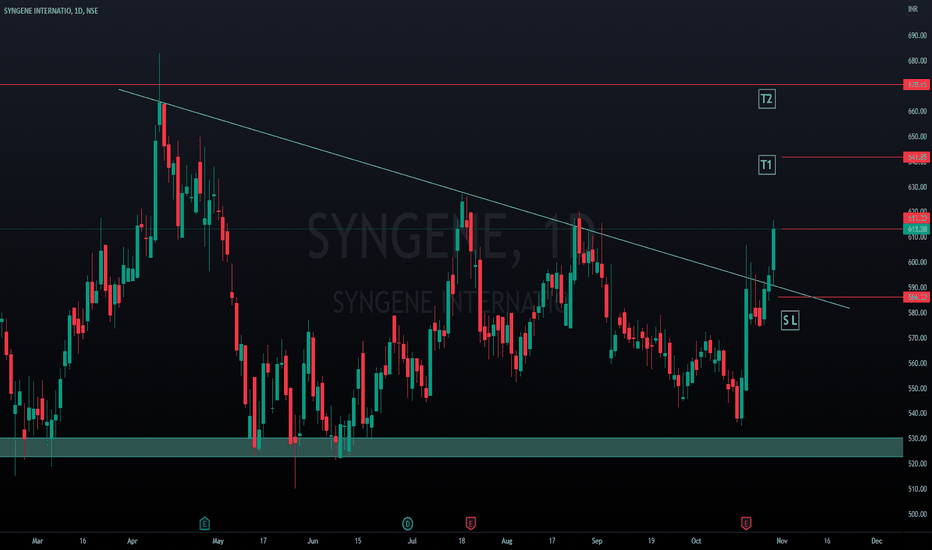The width and height of the screenshot is (932, 550).
Task: Open the red earnings E marker near 18 July
Action: coord(470,523)
